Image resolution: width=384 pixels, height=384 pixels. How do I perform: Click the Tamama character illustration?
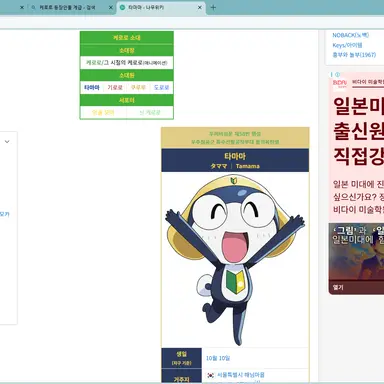235,260
